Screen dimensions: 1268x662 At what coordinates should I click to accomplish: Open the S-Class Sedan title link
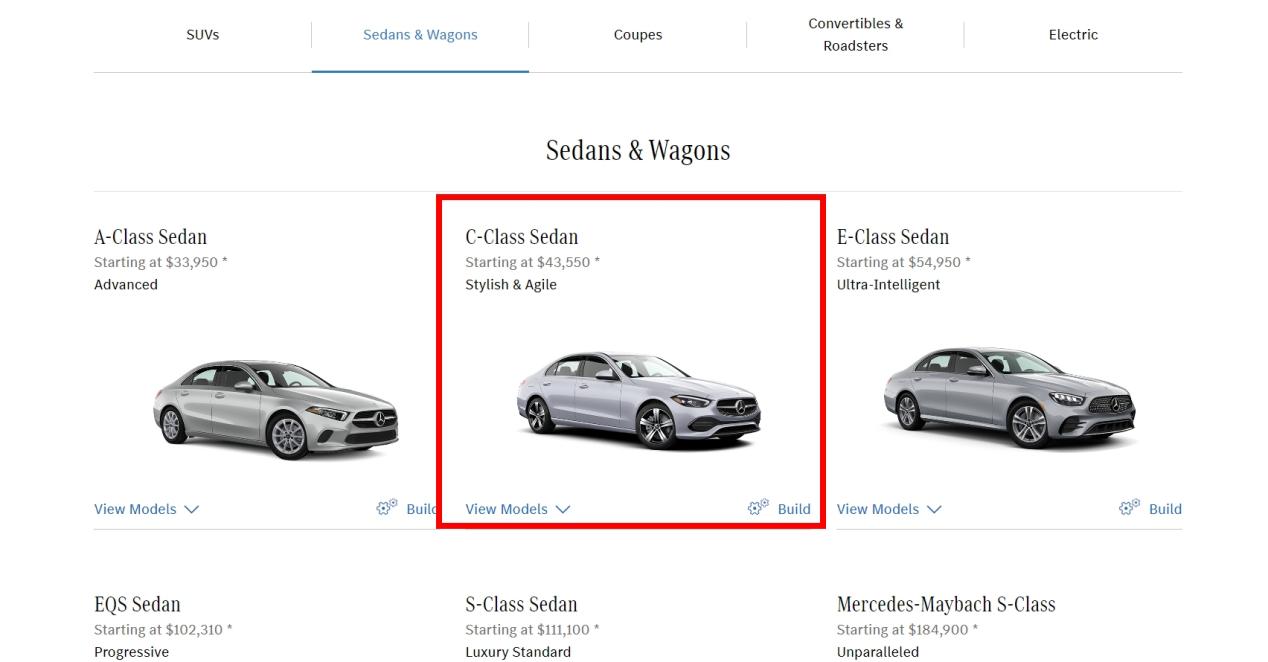(x=521, y=604)
